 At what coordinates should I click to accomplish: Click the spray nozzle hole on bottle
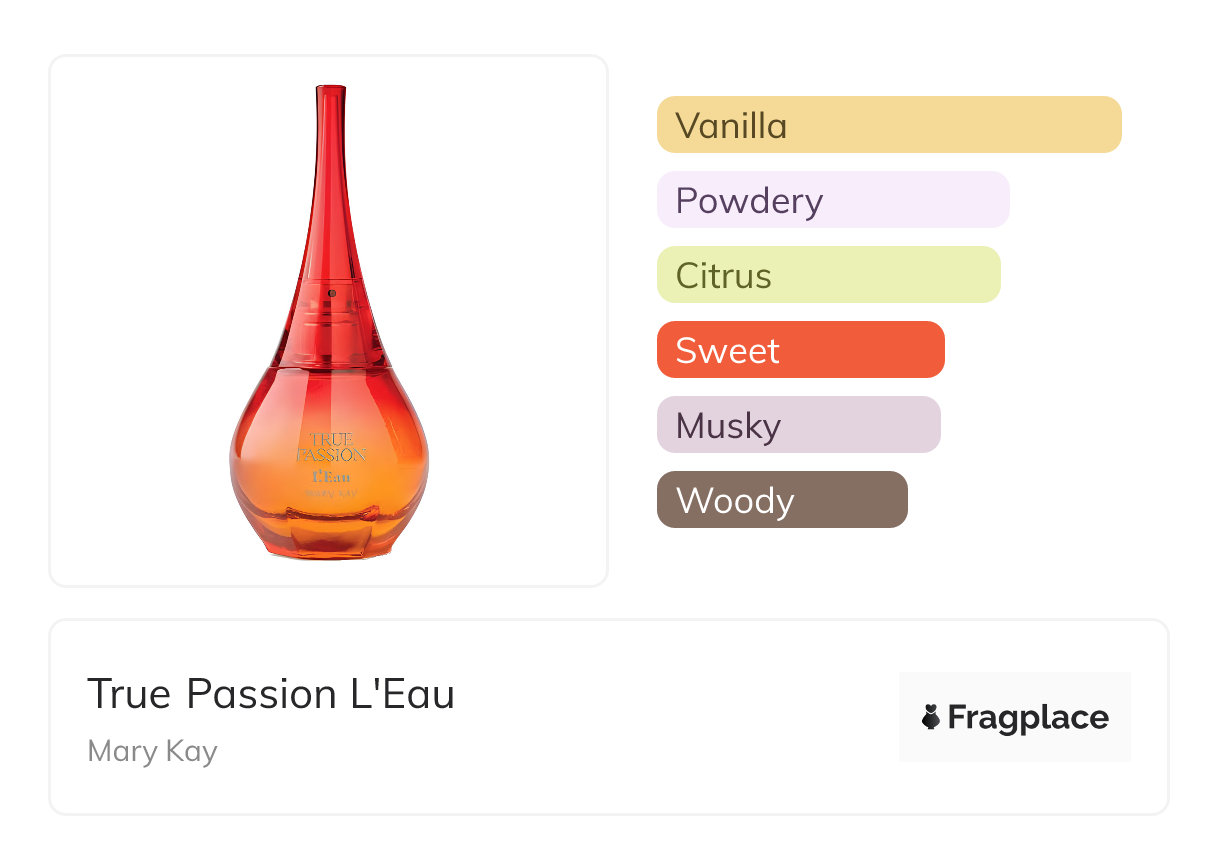pos(331,292)
